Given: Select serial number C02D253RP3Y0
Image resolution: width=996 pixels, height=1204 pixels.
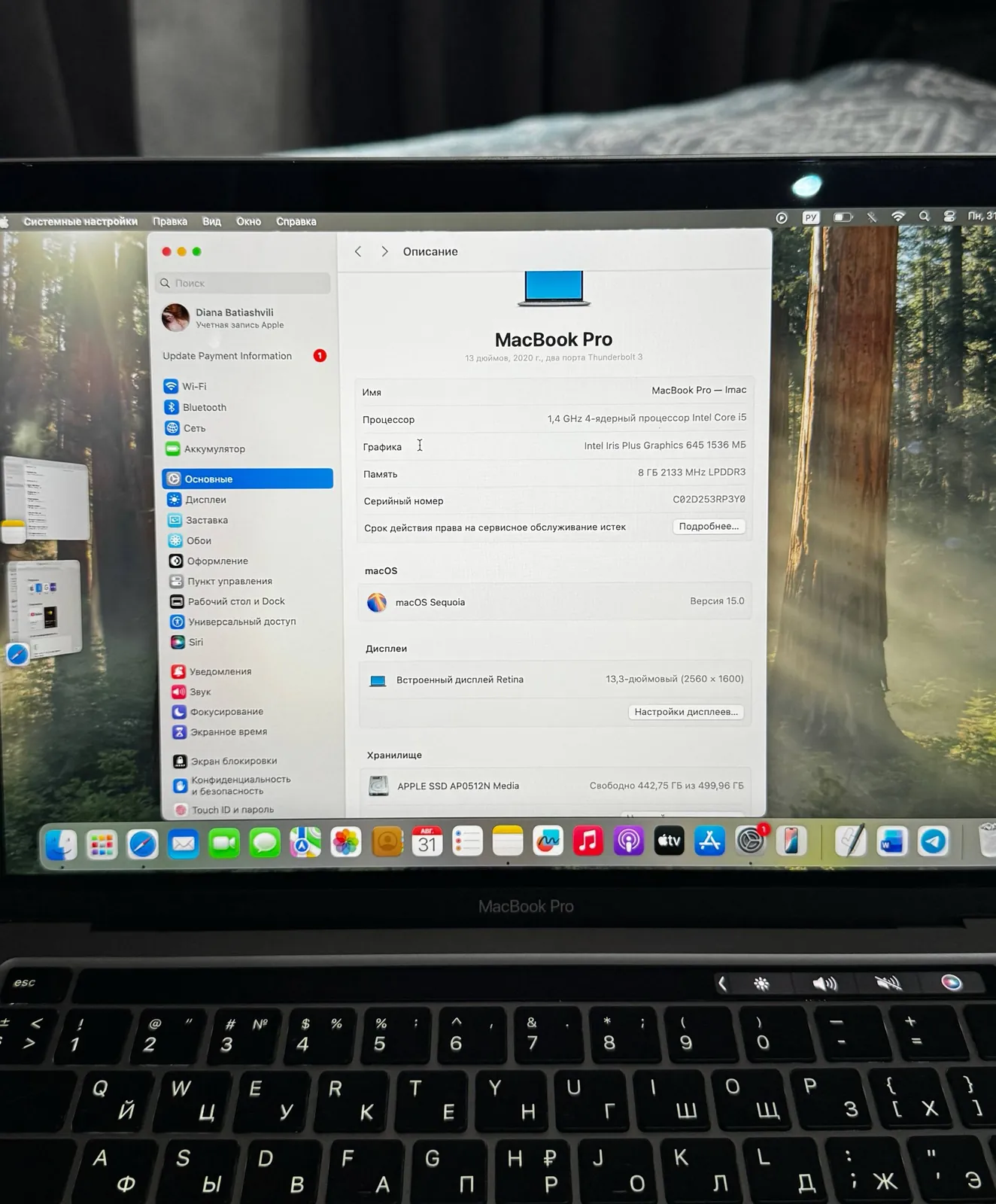Looking at the screenshot, I should 709,499.
